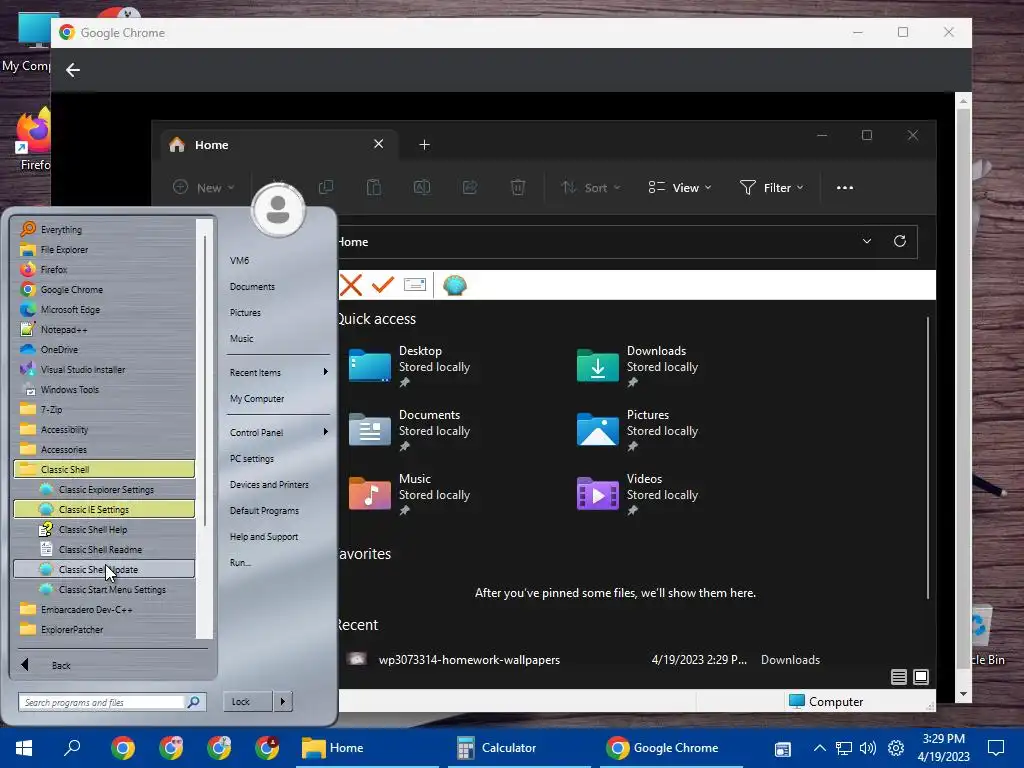1024x768 pixels.
Task: Open the see more three-dots menu in Explorer
Action: click(x=844, y=187)
